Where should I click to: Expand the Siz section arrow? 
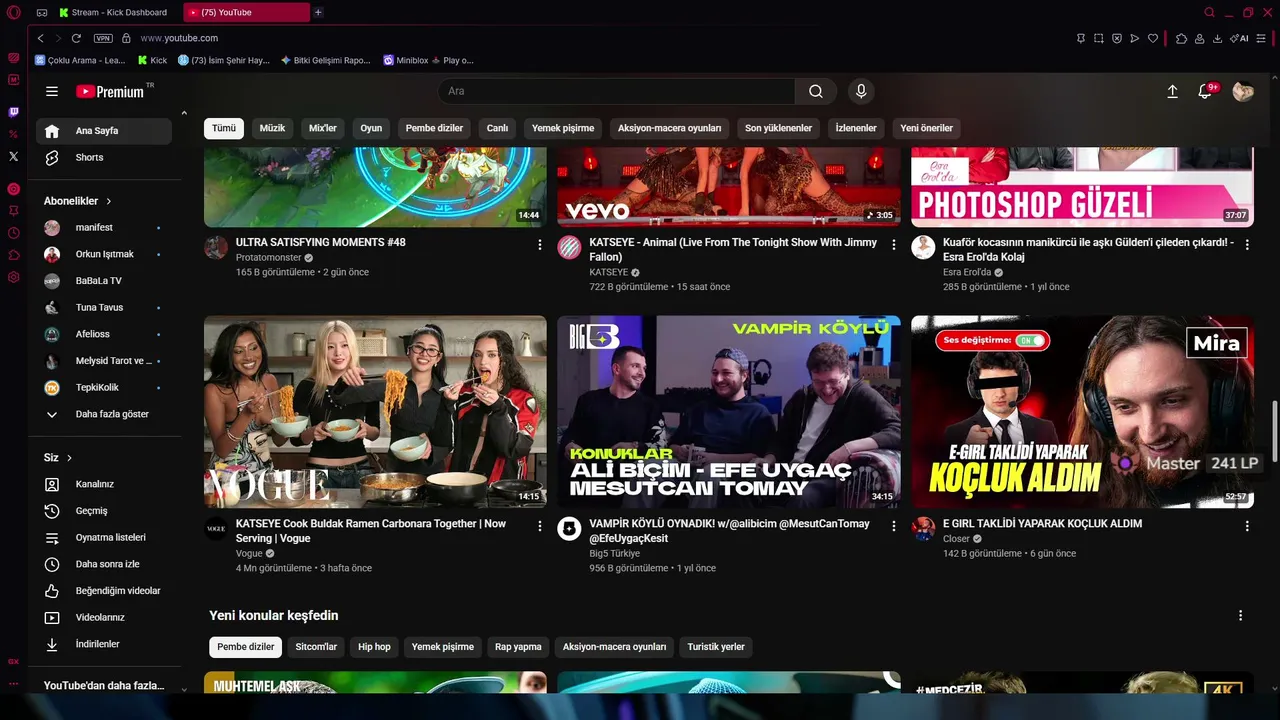[70, 458]
